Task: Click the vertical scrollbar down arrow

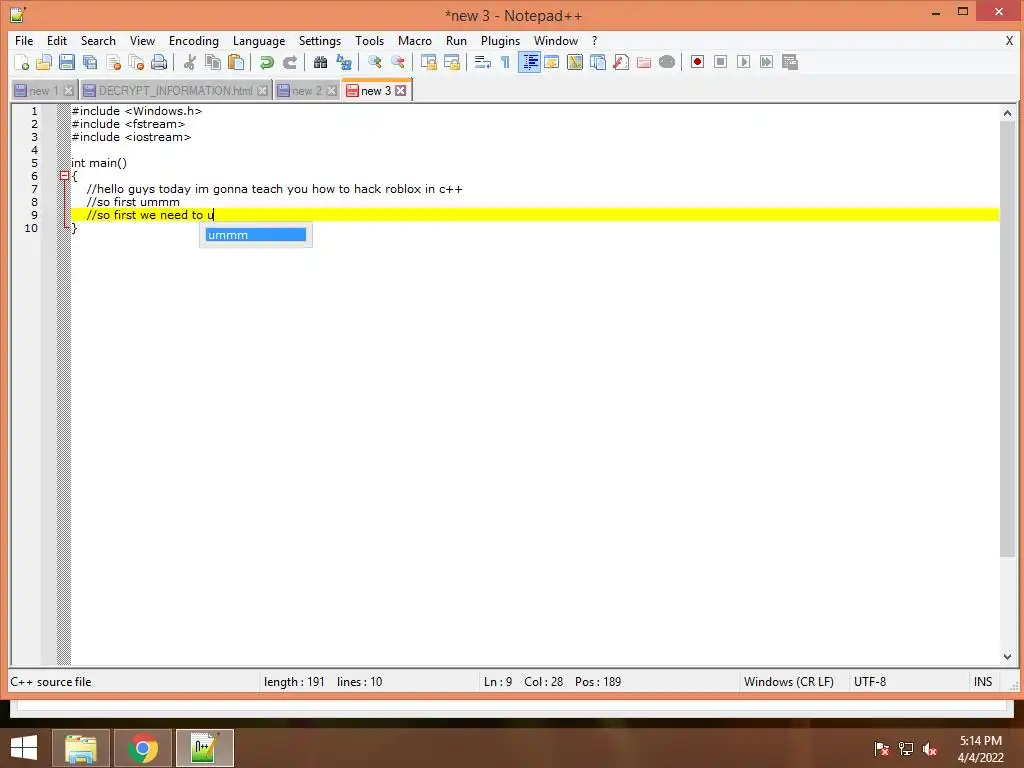Action: (x=1007, y=656)
